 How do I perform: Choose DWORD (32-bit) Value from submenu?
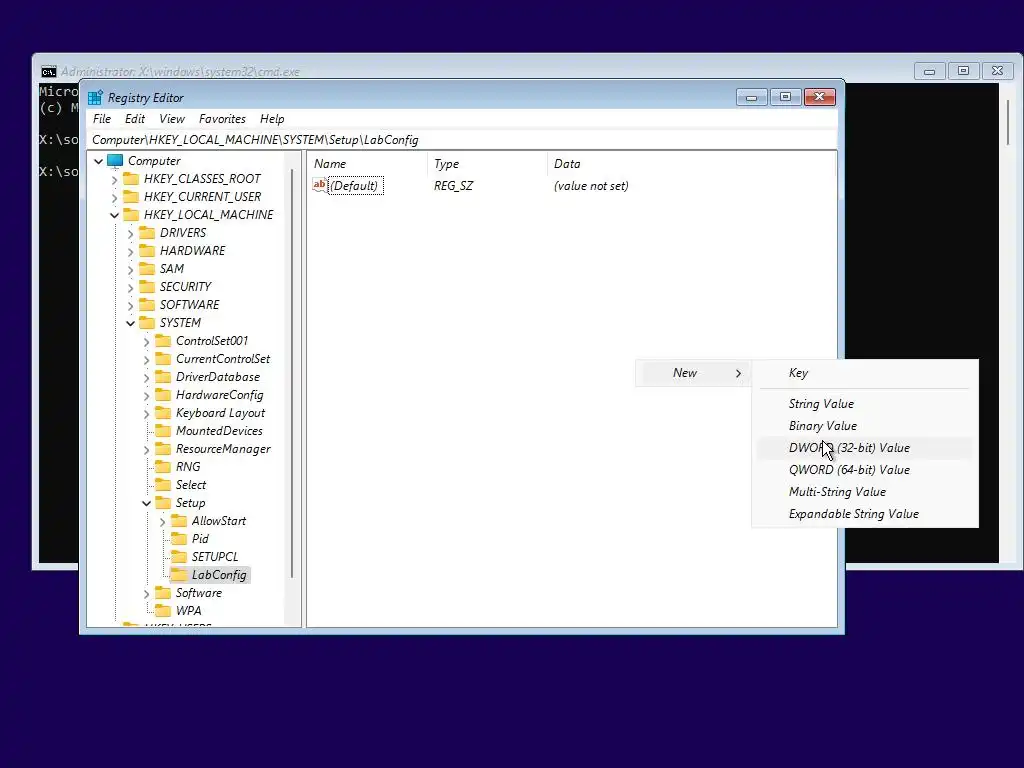(865, 448)
